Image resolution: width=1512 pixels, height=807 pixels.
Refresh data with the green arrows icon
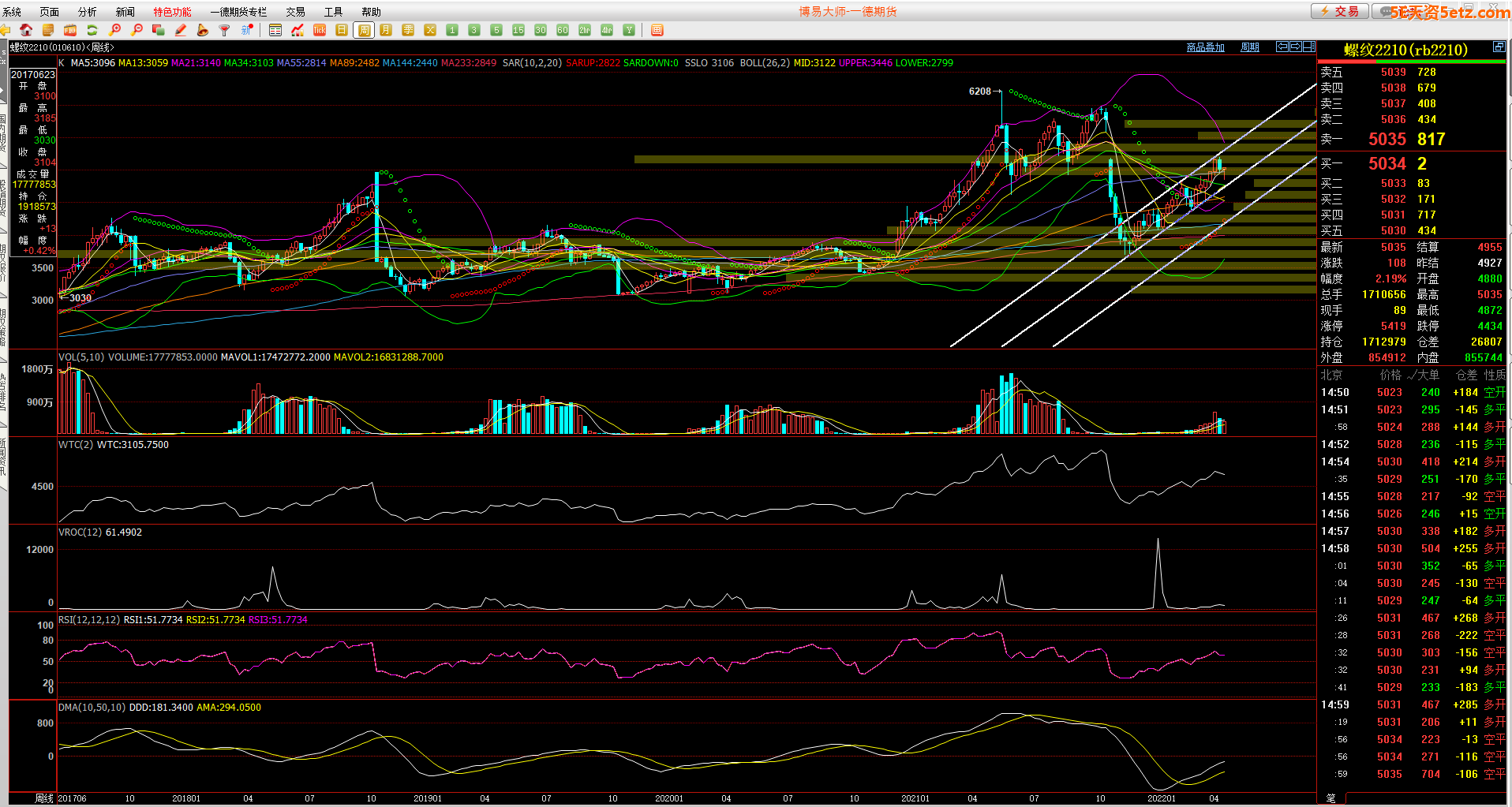[x=92, y=30]
